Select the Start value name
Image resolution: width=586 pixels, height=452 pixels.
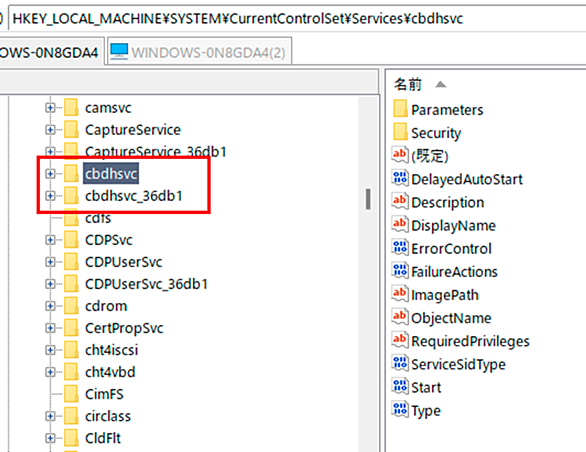click(426, 387)
